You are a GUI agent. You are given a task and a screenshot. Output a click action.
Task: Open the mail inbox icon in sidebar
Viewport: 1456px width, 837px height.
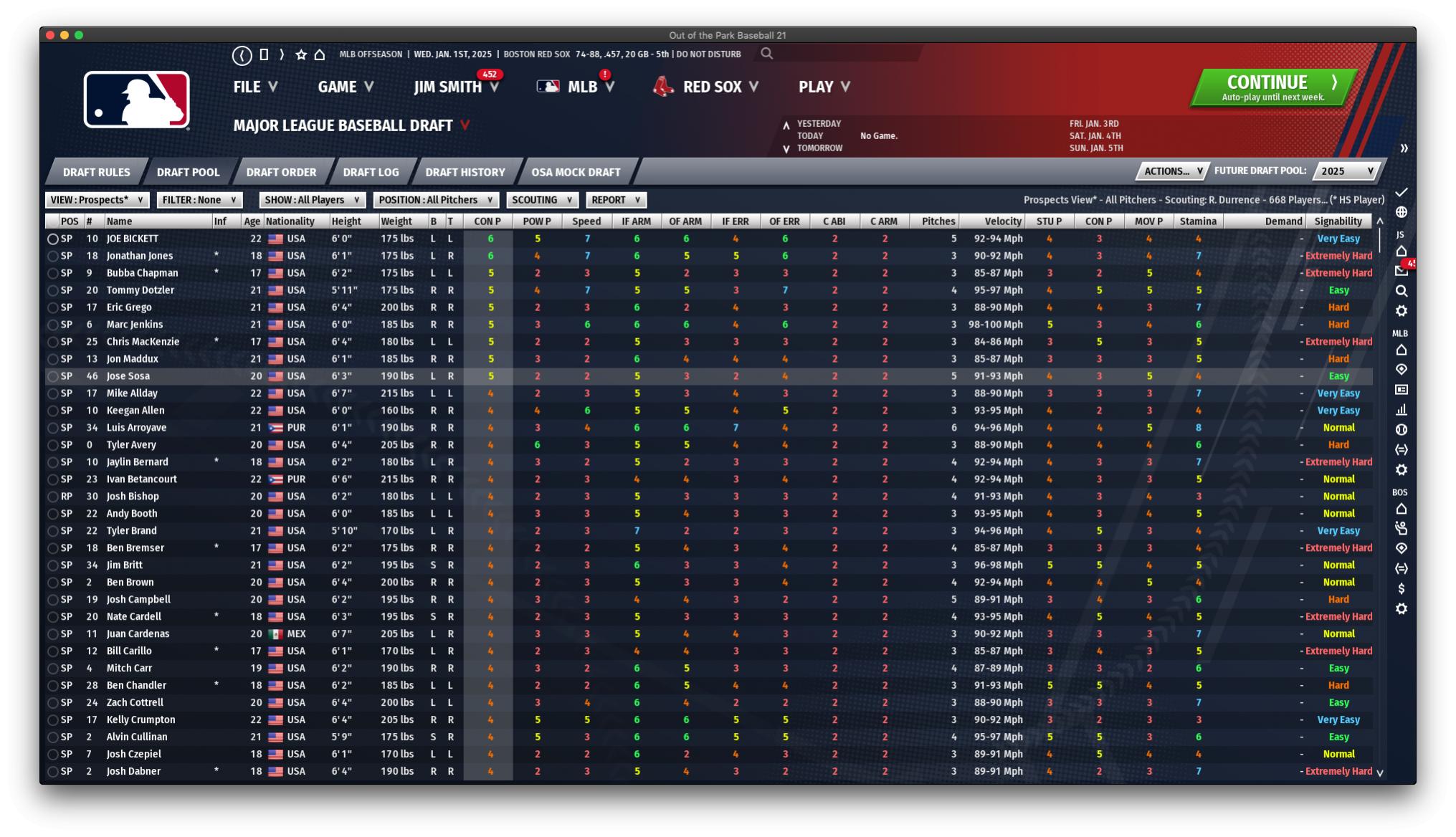[1402, 271]
